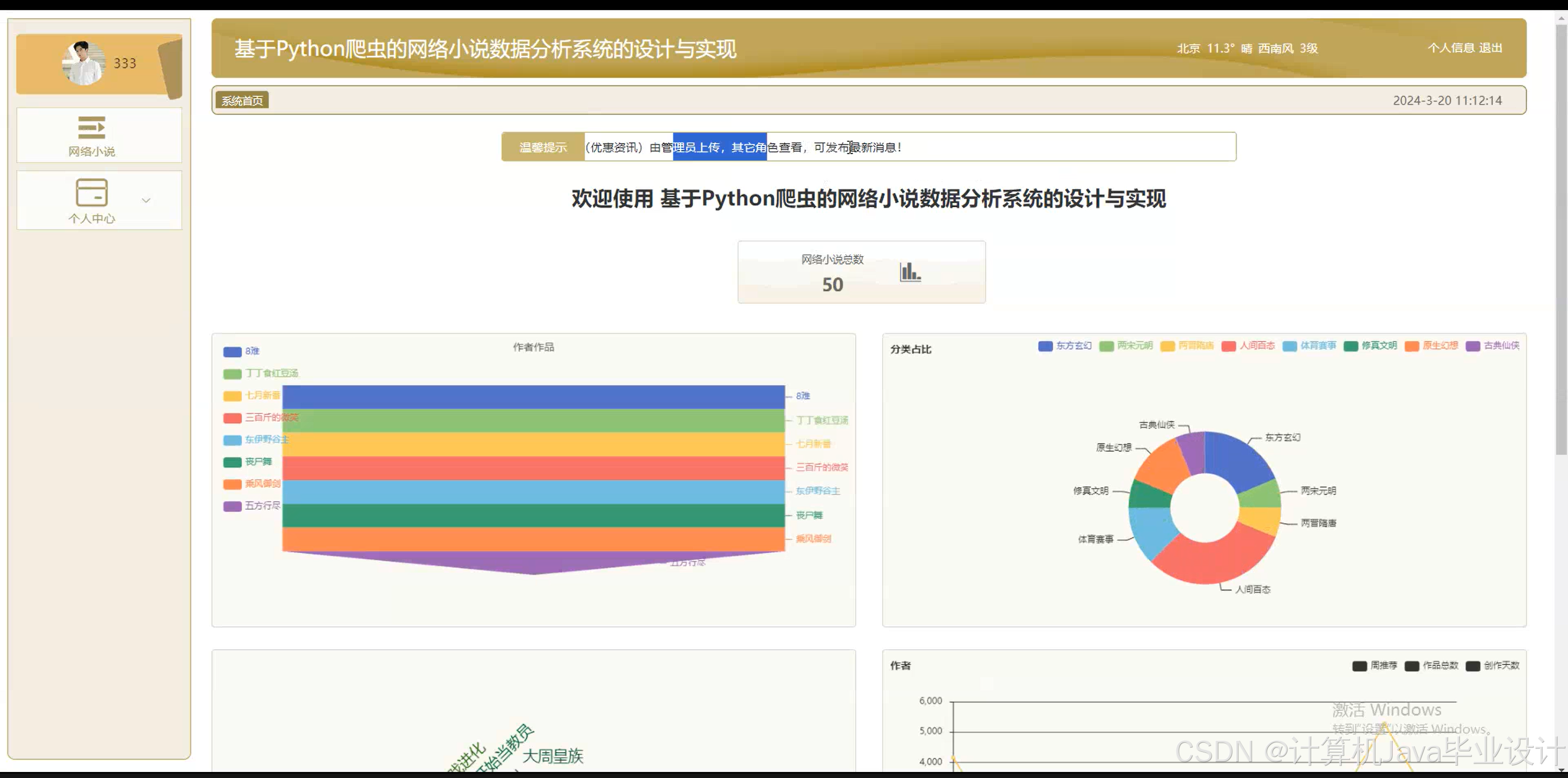1568x778 pixels.
Task: Click the 作者作品 chart title
Action: click(533, 347)
